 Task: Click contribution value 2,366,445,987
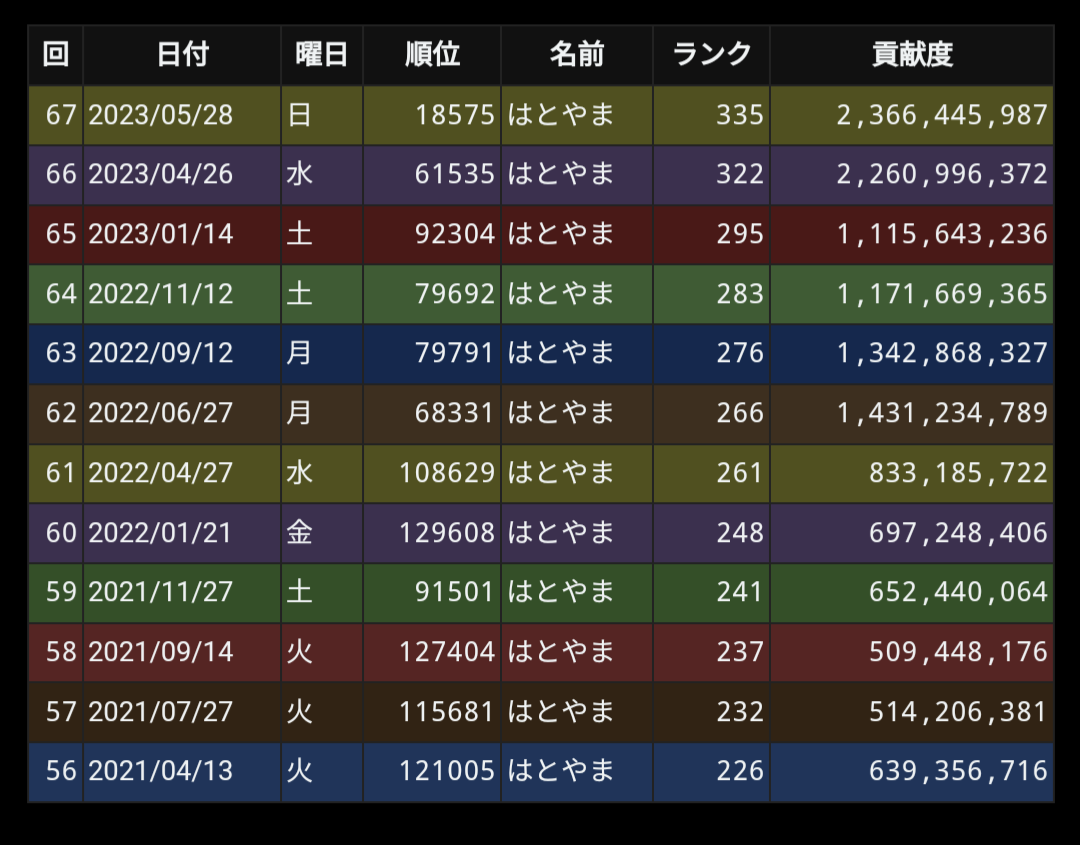coord(941,115)
